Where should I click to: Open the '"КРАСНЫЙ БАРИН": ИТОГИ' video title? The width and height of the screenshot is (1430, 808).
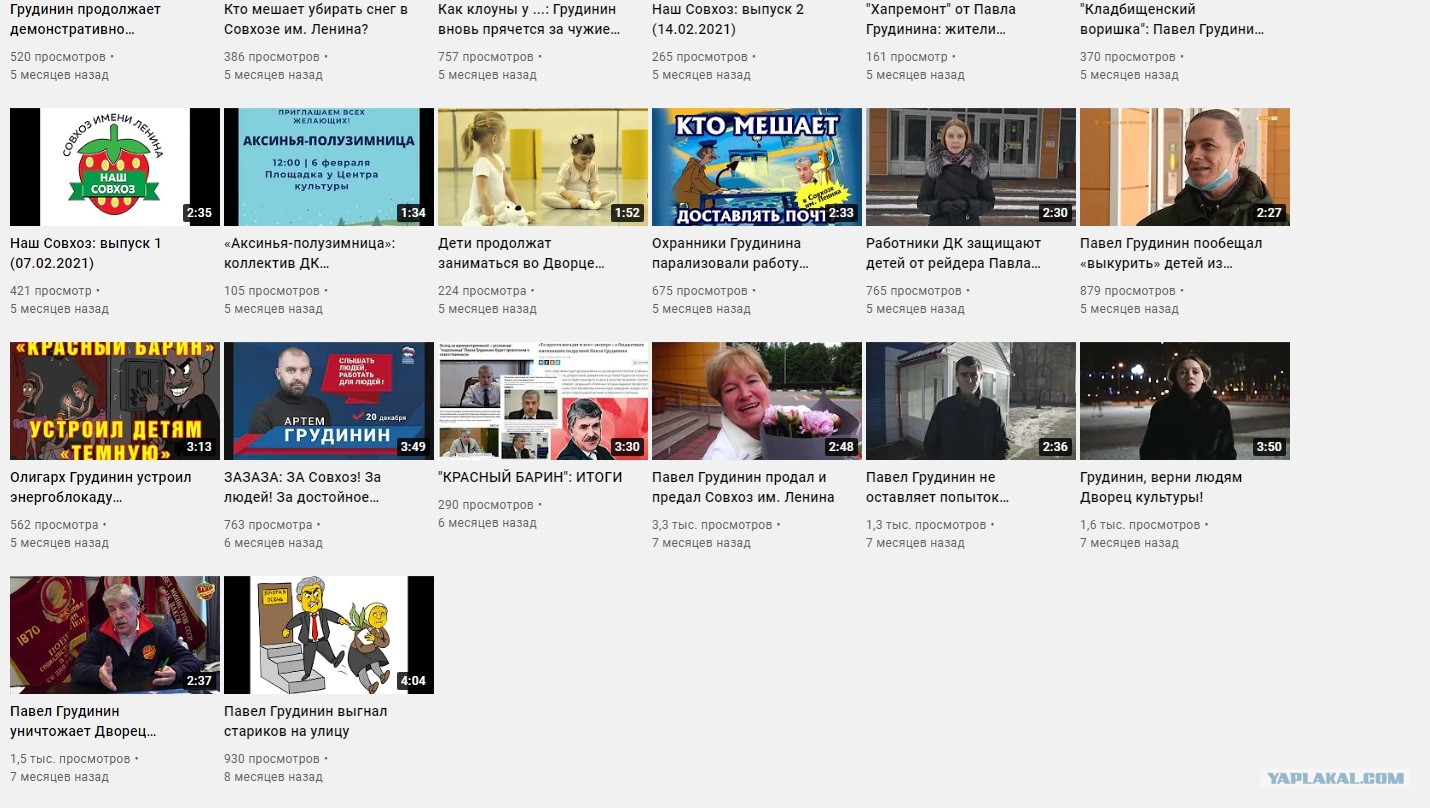click(x=530, y=477)
